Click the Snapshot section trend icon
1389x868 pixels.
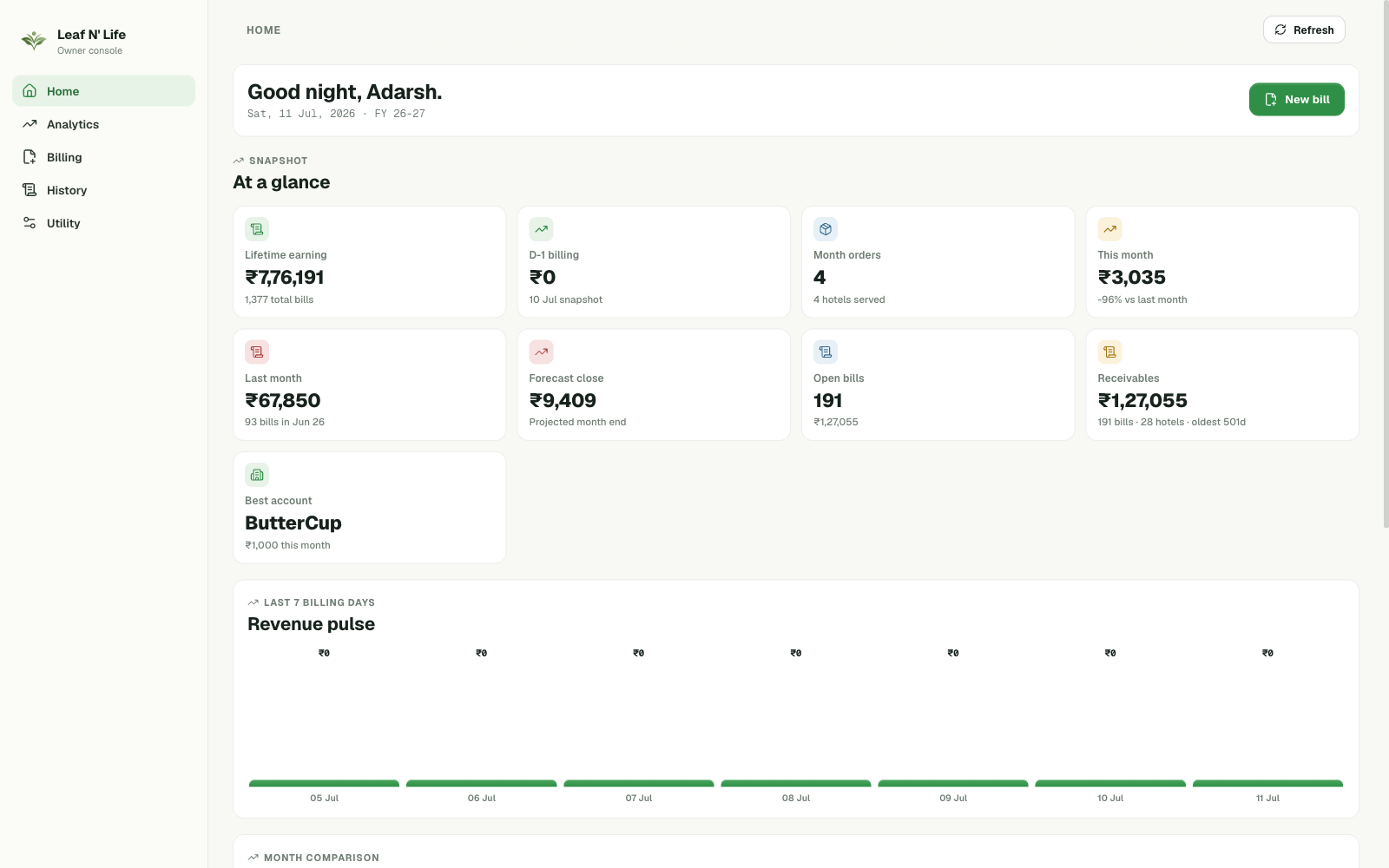coord(239,161)
